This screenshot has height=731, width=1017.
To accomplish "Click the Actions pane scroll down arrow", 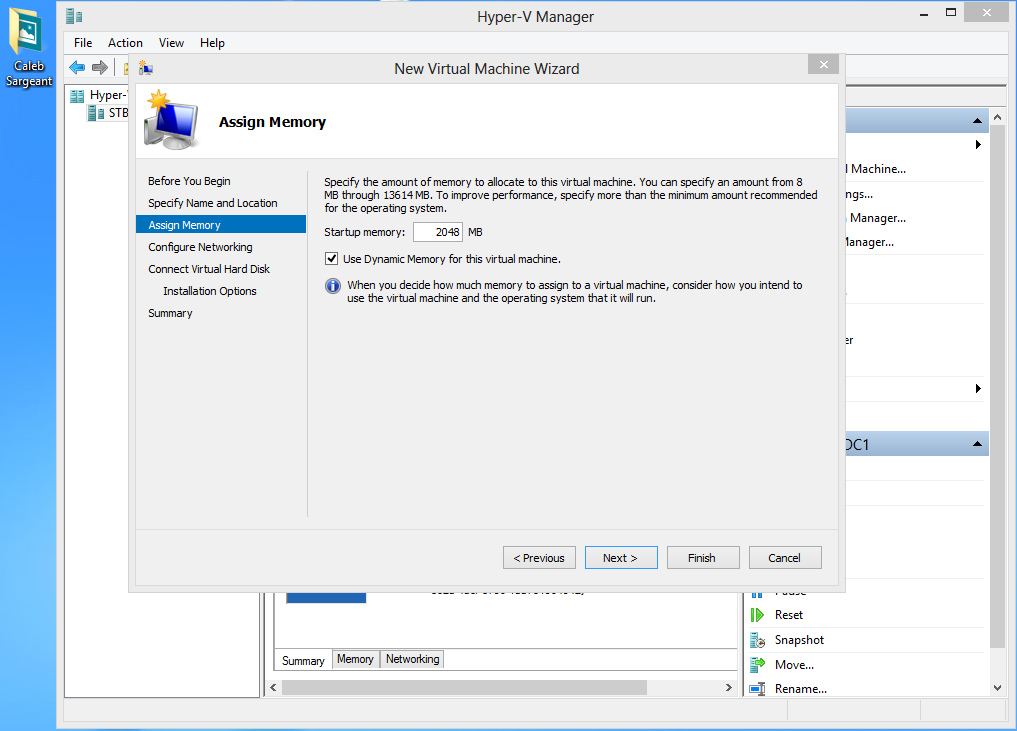I will [998, 688].
